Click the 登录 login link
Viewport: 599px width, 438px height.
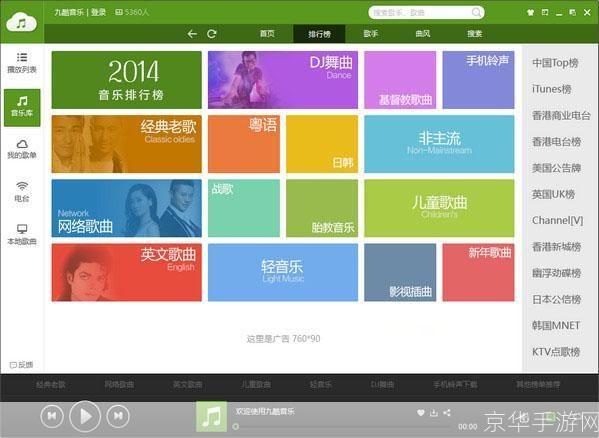coord(99,12)
